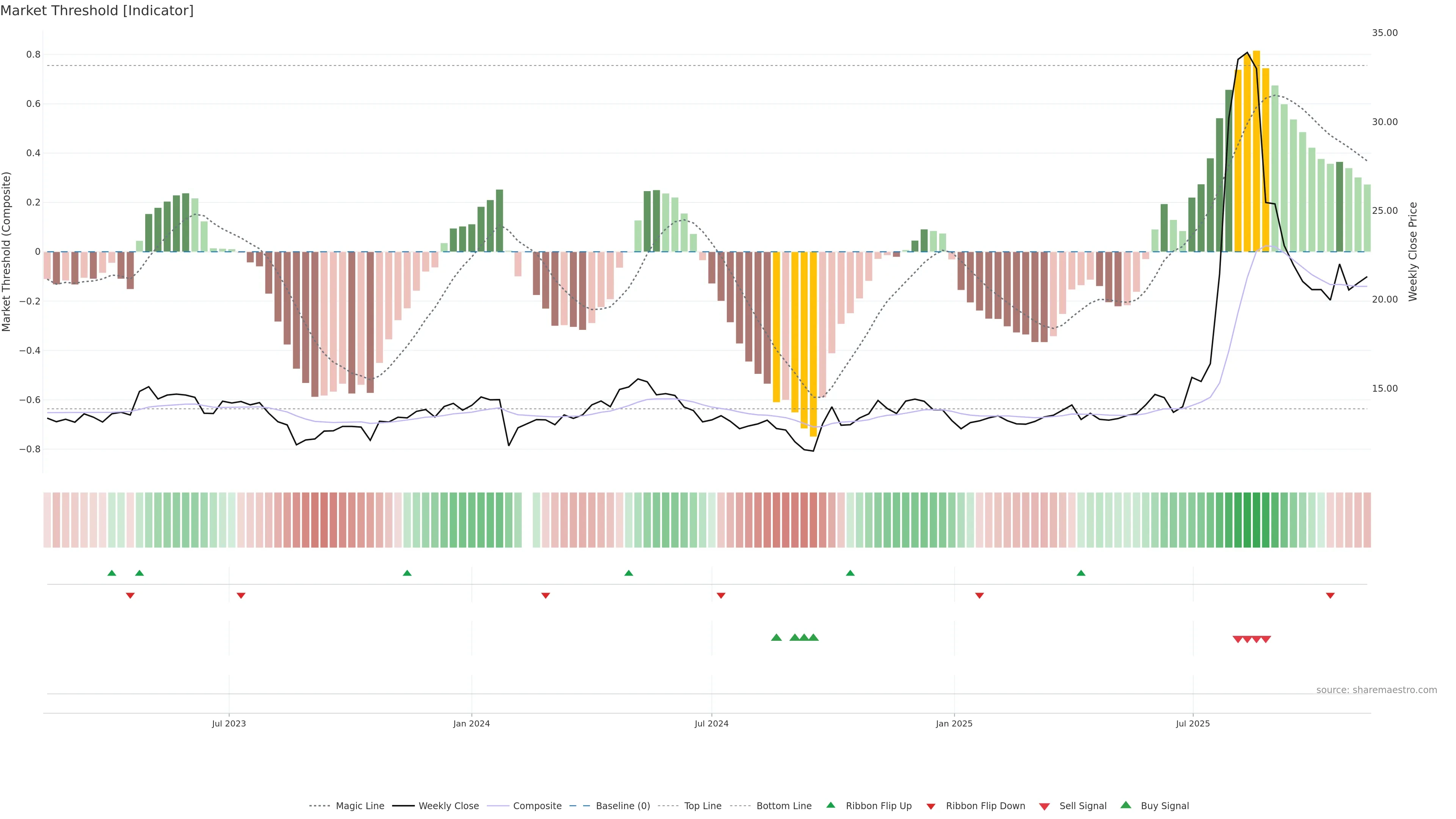Click the leftmost green ribbon flip up marker
The width and height of the screenshot is (1456, 819).
tap(112, 573)
